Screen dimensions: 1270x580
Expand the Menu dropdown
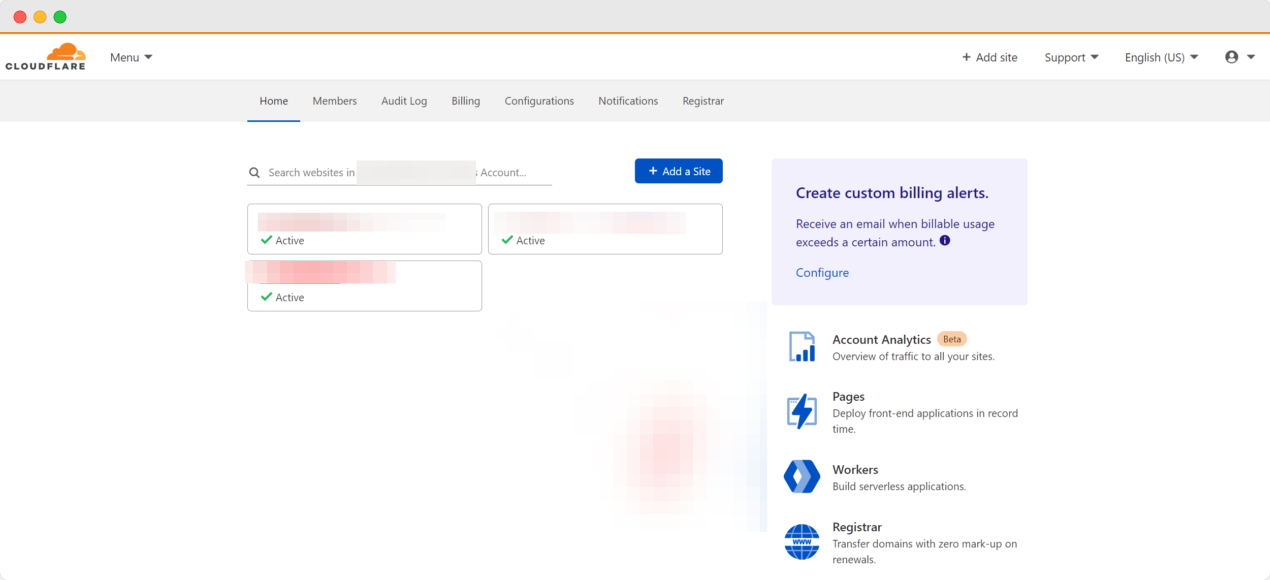coord(130,57)
